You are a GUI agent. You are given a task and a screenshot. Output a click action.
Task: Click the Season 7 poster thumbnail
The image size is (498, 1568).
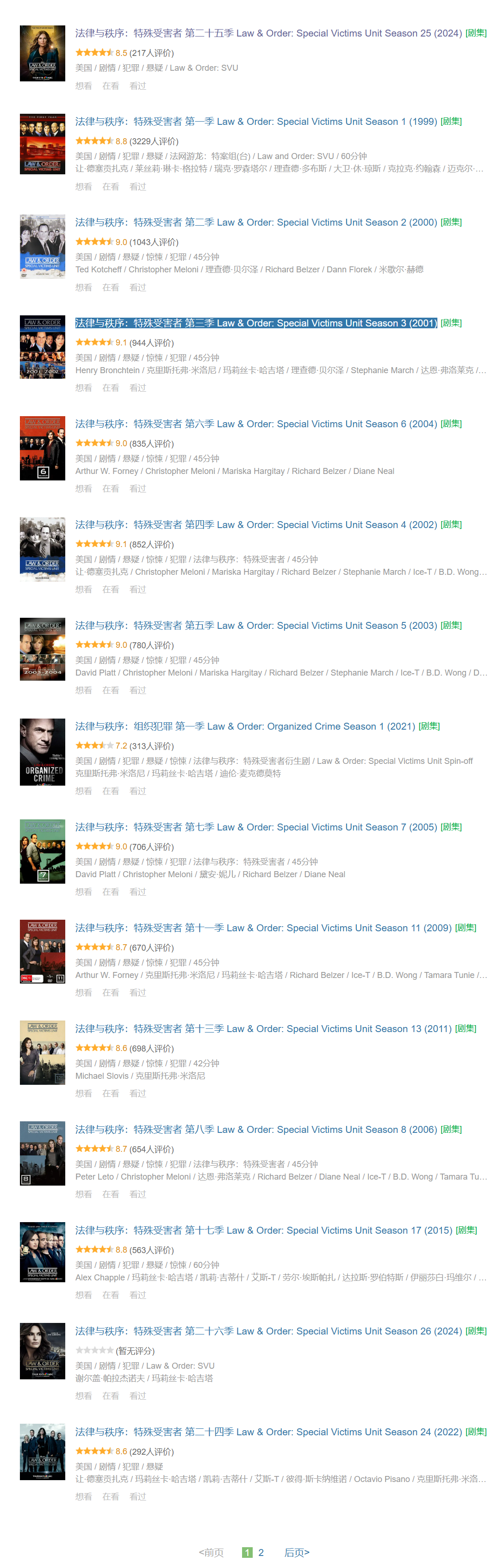(x=42, y=851)
